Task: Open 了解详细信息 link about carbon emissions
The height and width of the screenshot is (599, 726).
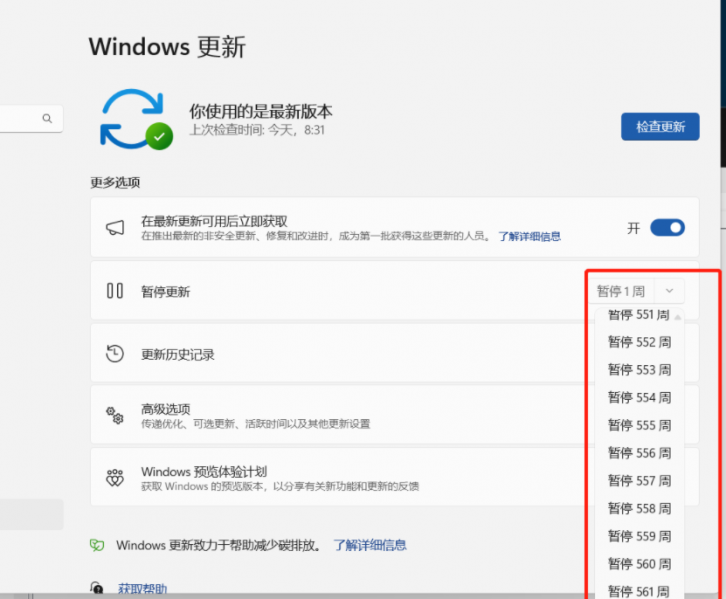Action: [x=369, y=545]
